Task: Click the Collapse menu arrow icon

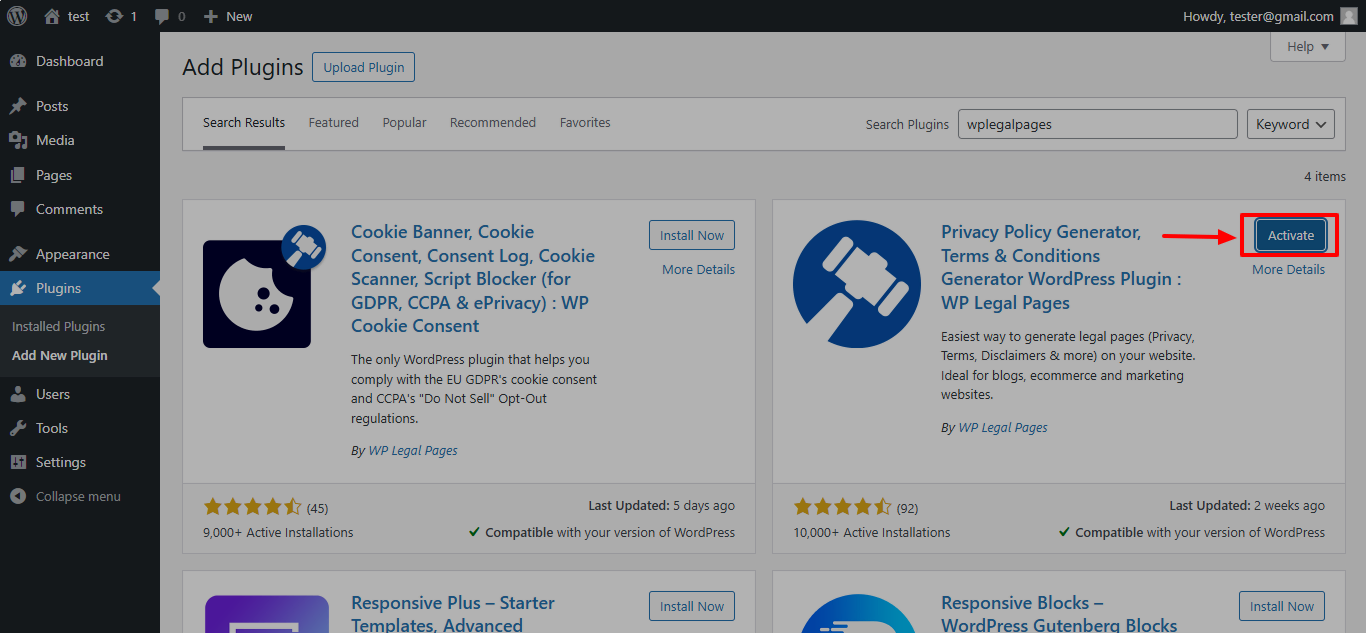Action: [x=18, y=496]
